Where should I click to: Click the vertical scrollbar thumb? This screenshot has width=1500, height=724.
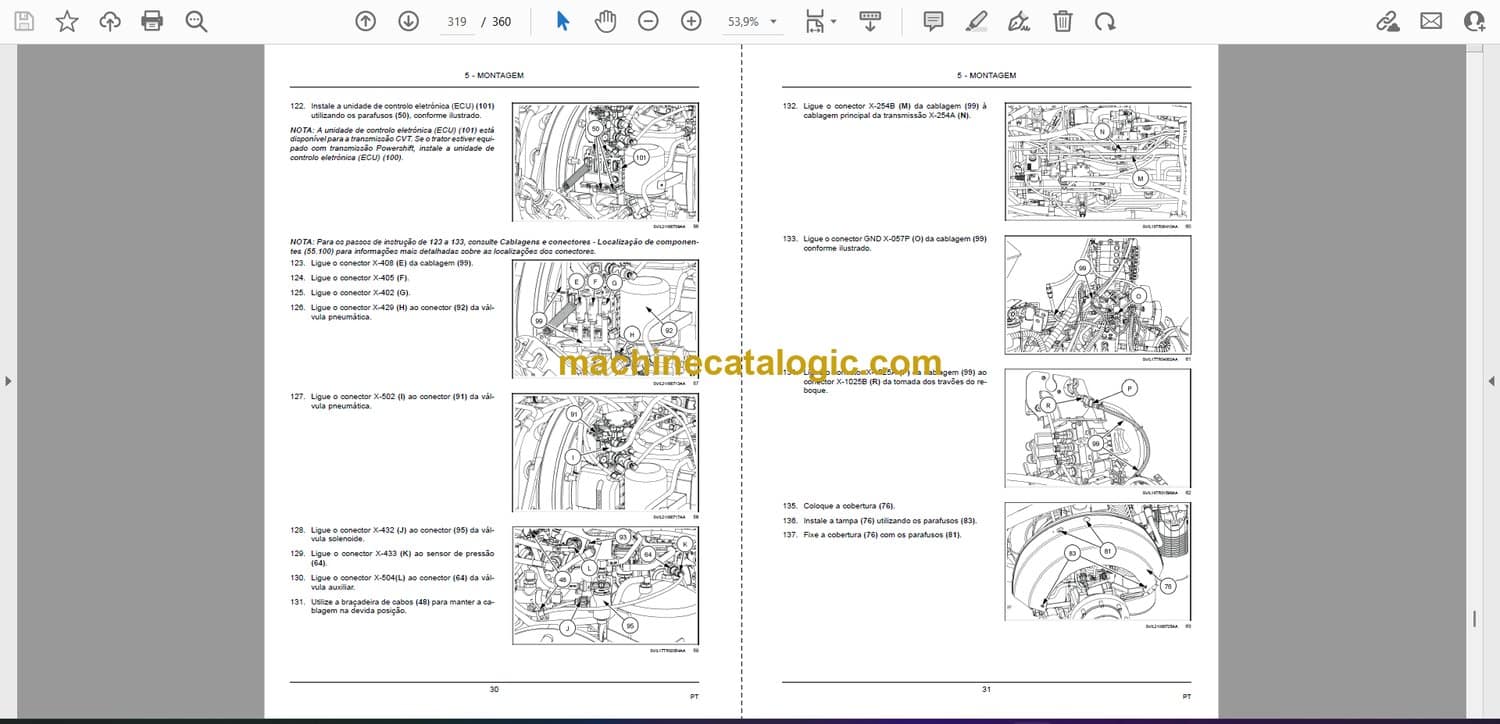tap(1475, 619)
